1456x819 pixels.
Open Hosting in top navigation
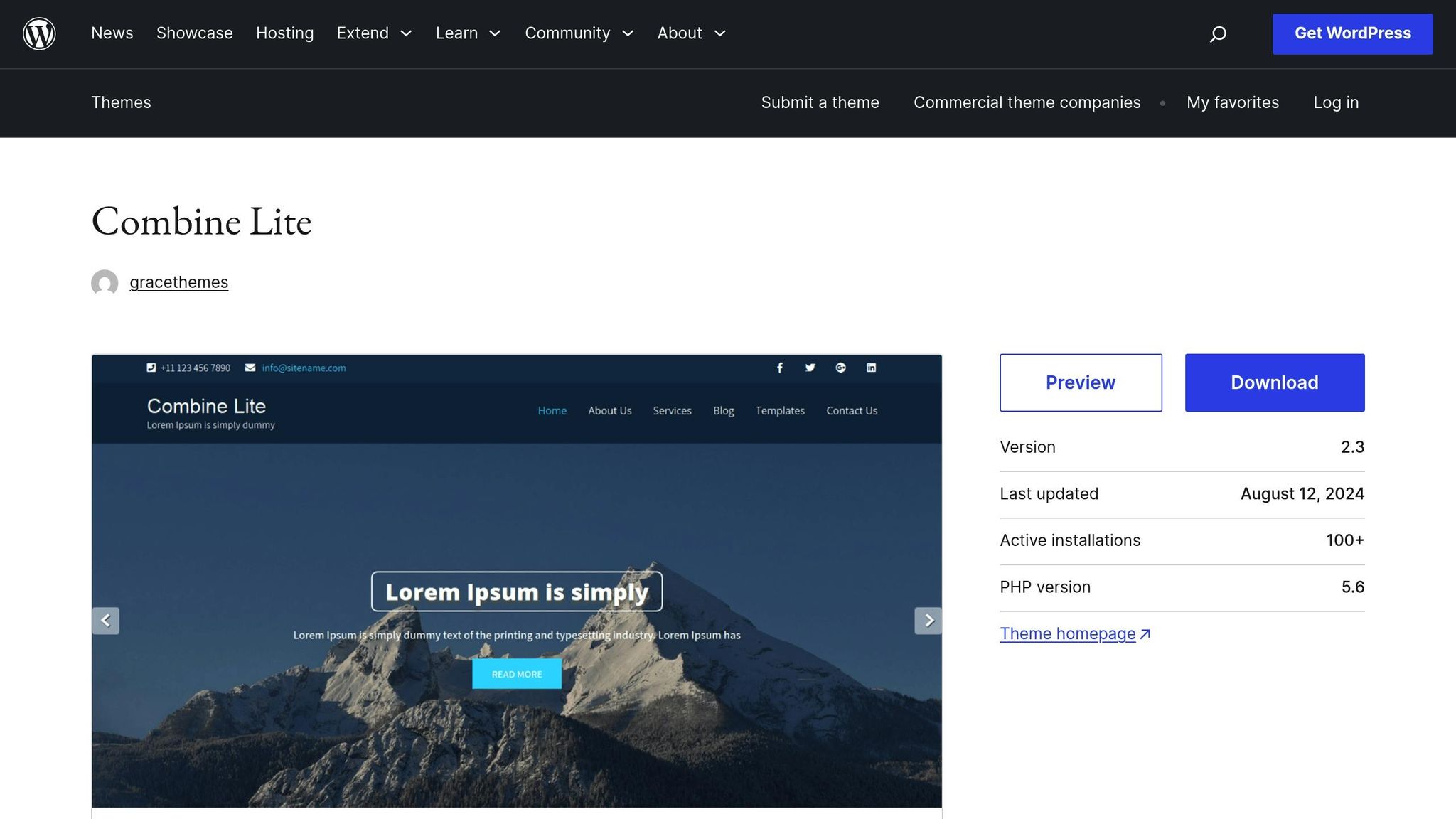(x=284, y=33)
